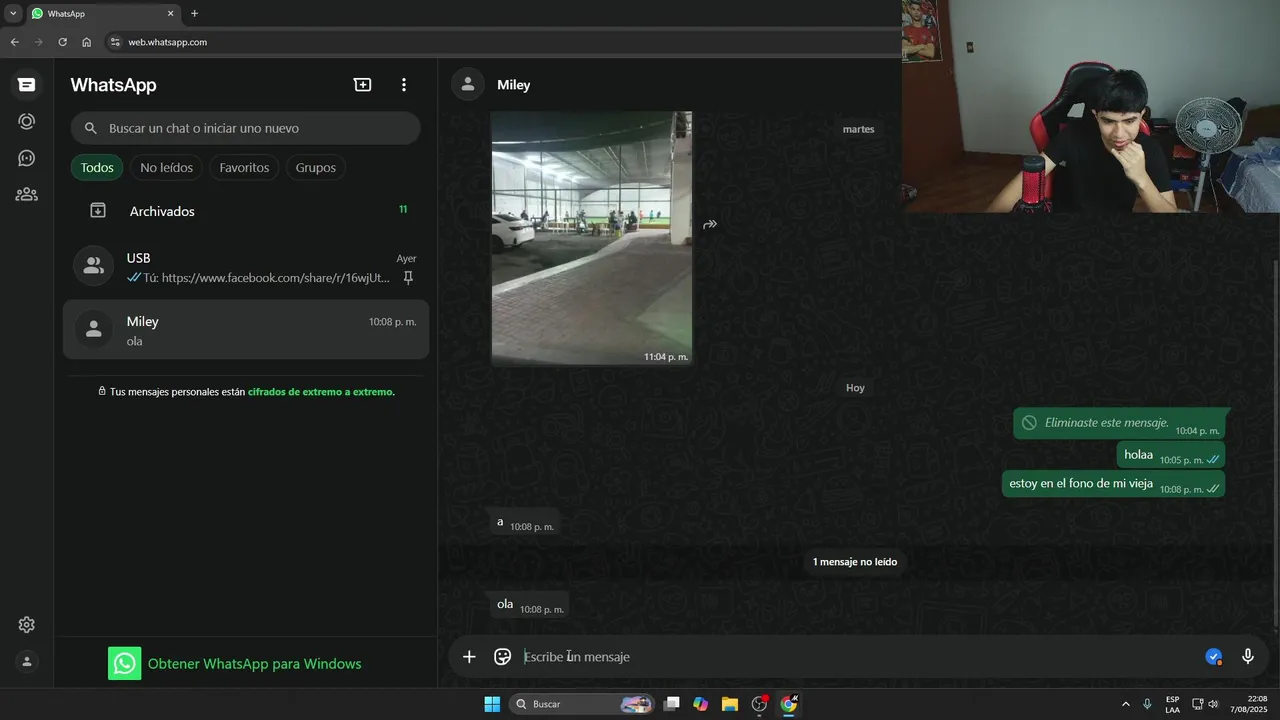Open WhatsApp settings gear icon
Viewport: 1280px width, 720px height.
click(27, 625)
